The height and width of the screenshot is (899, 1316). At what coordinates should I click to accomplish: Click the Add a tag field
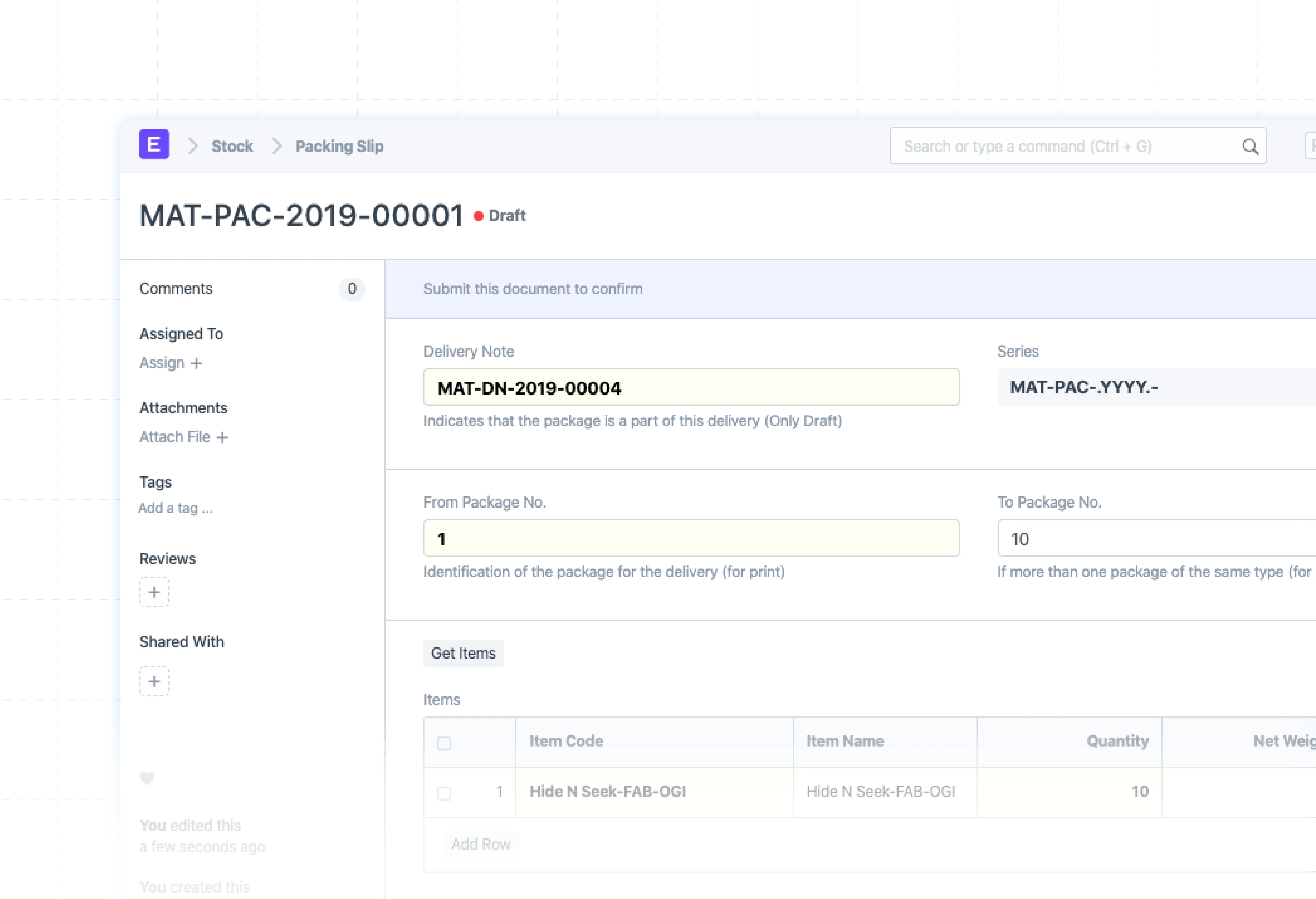(176, 508)
